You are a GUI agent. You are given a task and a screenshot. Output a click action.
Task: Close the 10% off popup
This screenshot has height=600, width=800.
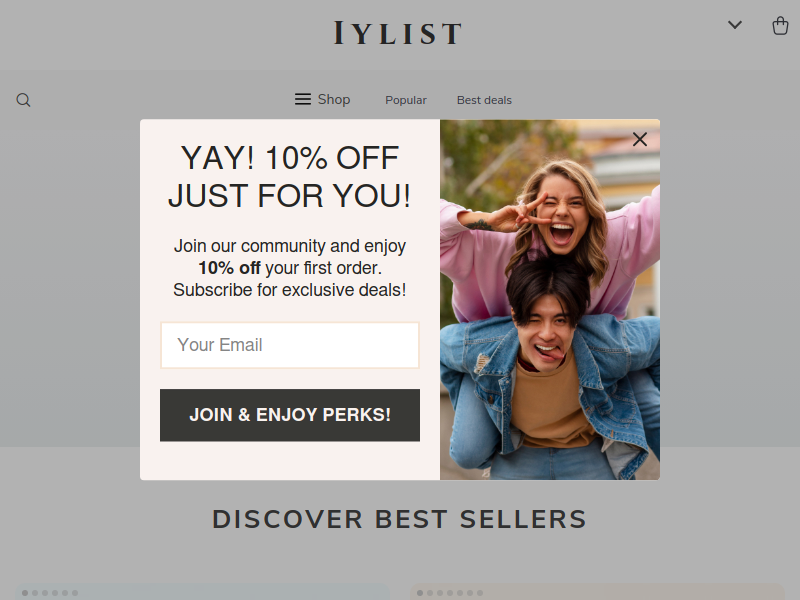tap(640, 139)
